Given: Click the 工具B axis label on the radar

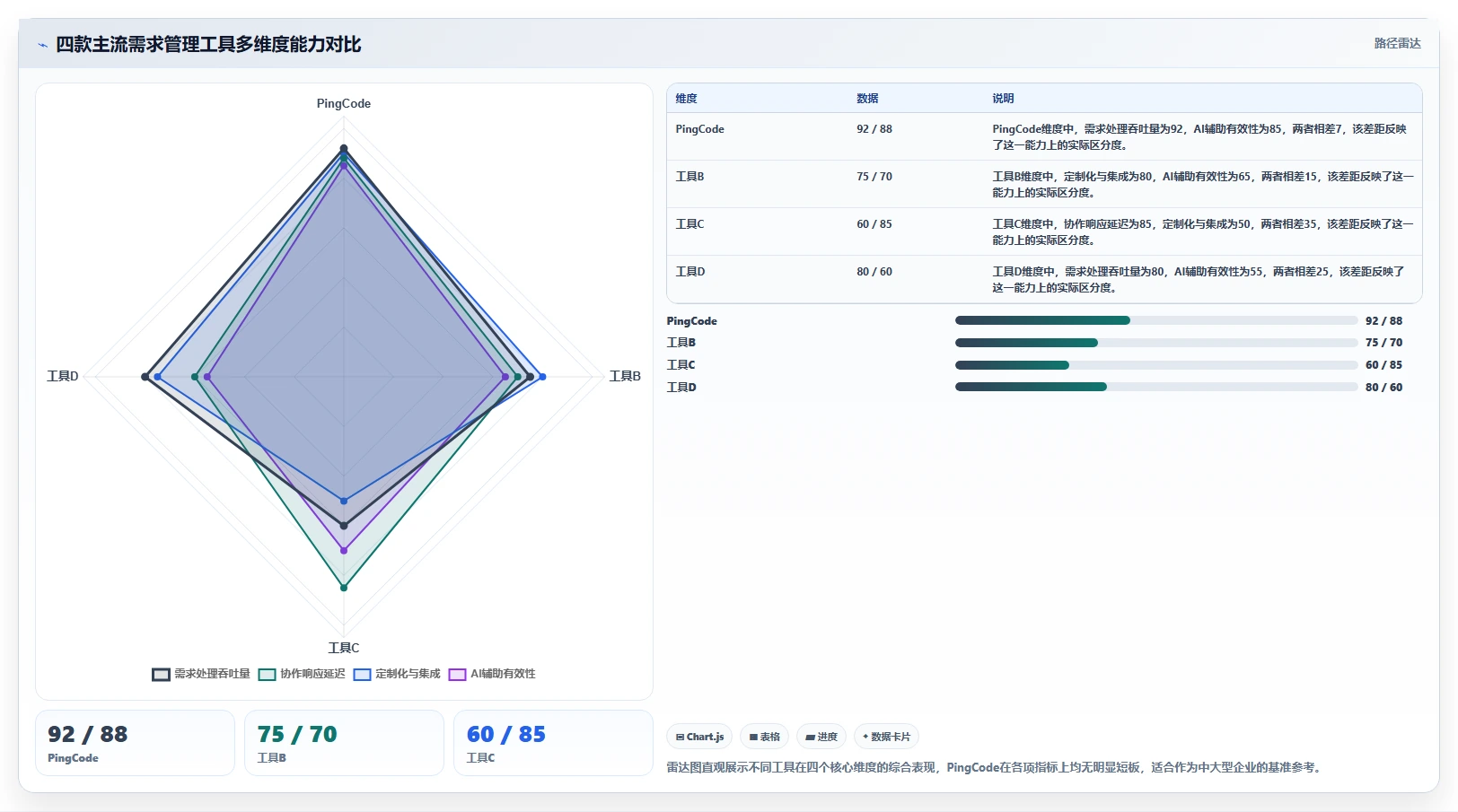Looking at the screenshot, I should (x=625, y=376).
